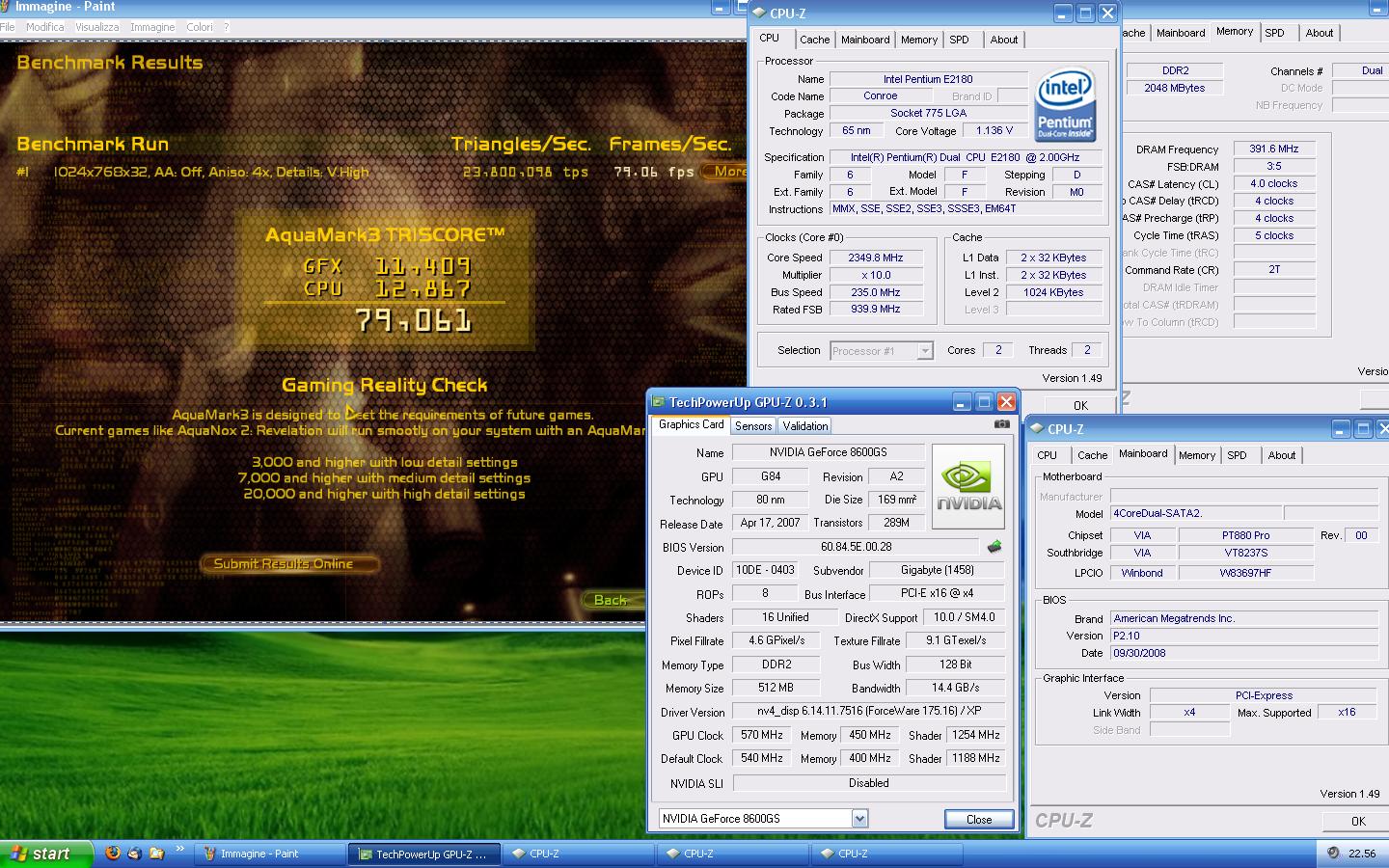This screenshot has width=1389, height=868.
Task: Open About tab in memory-timings CPU-Z window
Action: point(1320,33)
